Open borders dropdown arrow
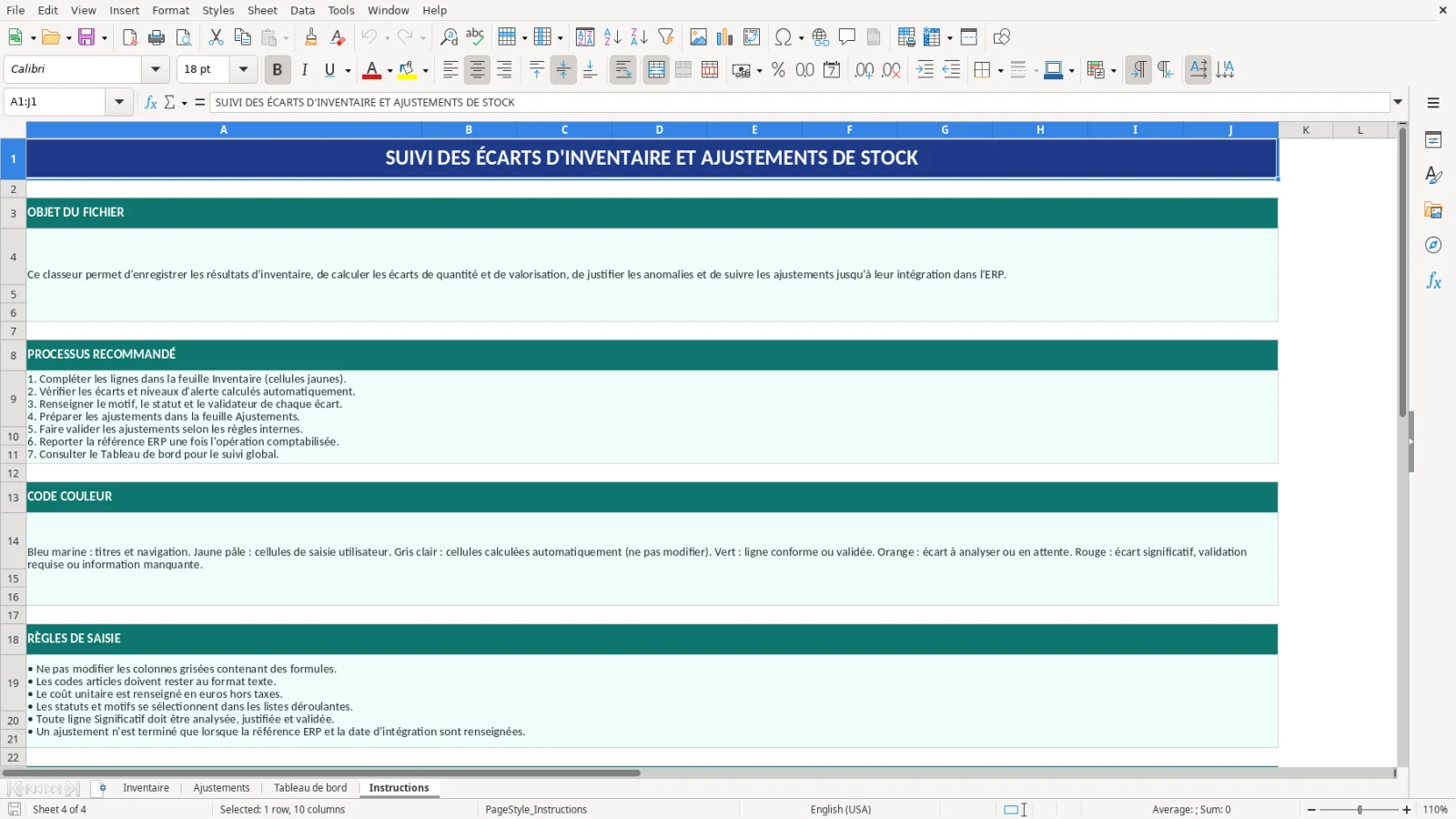1456x819 pixels. click(x=1000, y=71)
